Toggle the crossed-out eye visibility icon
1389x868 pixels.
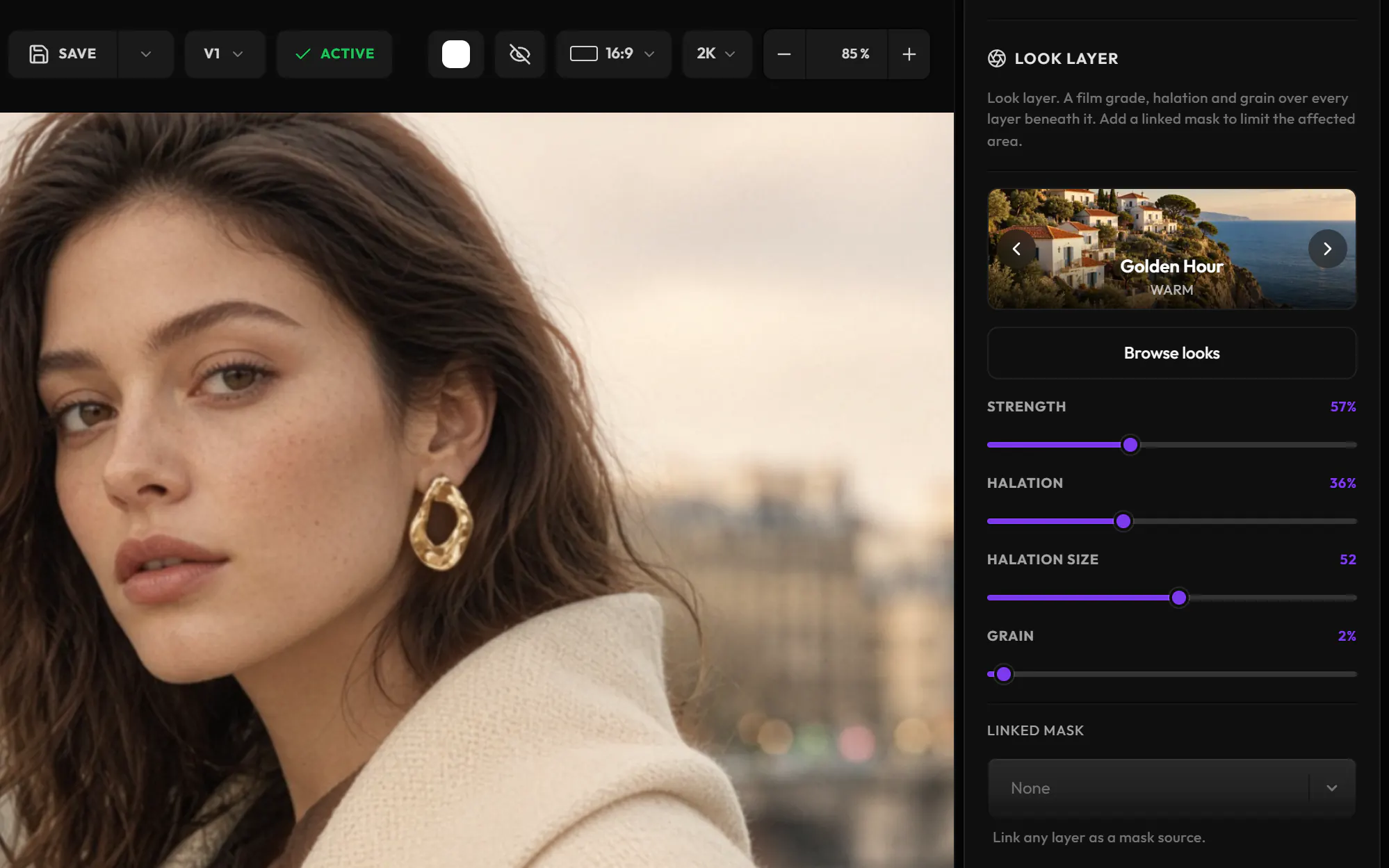(x=520, y=54)
